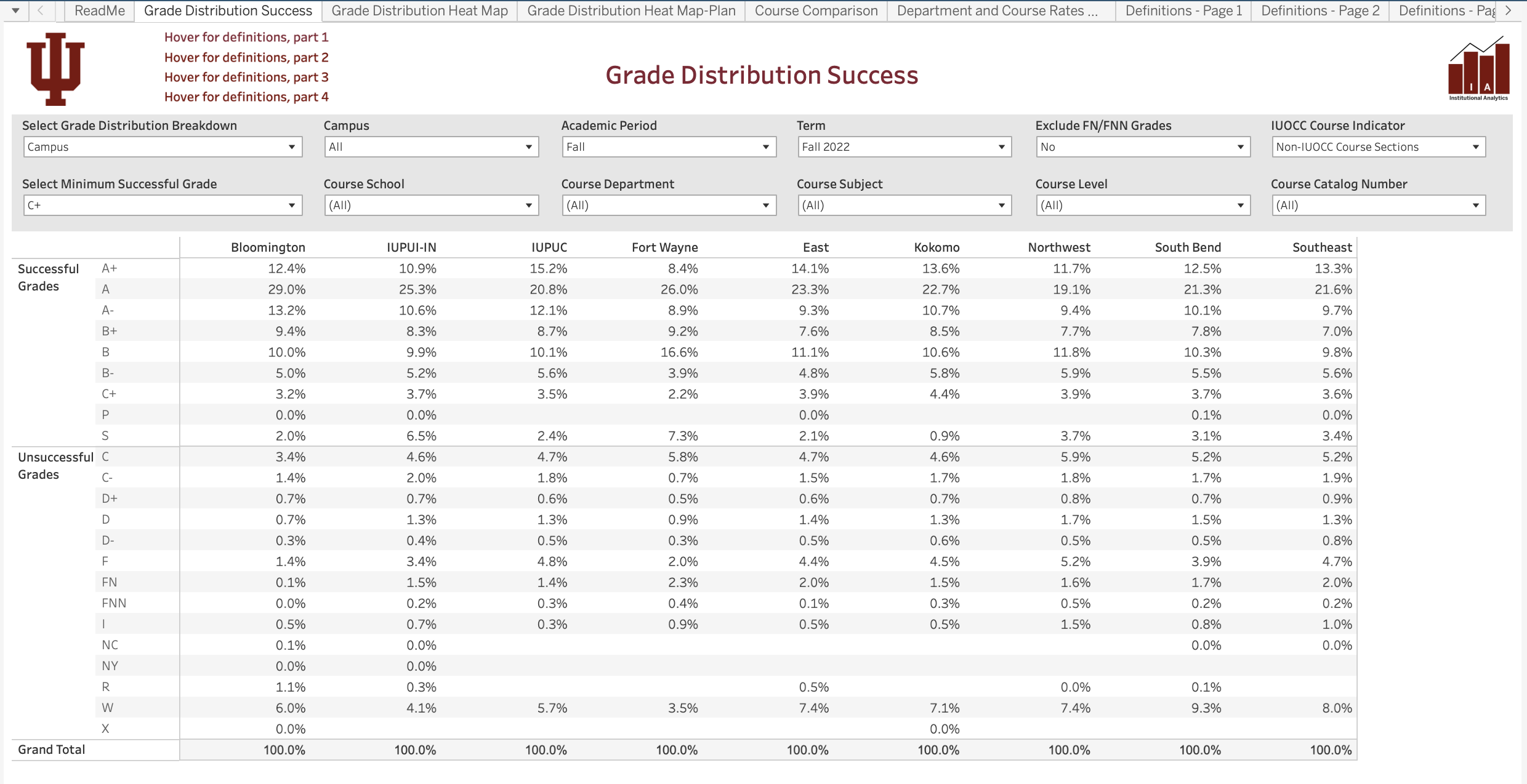Open Select Minimum Successful Grade dropdown
This screenshot has width=1527, height=784.
click(x=163, y=206)
